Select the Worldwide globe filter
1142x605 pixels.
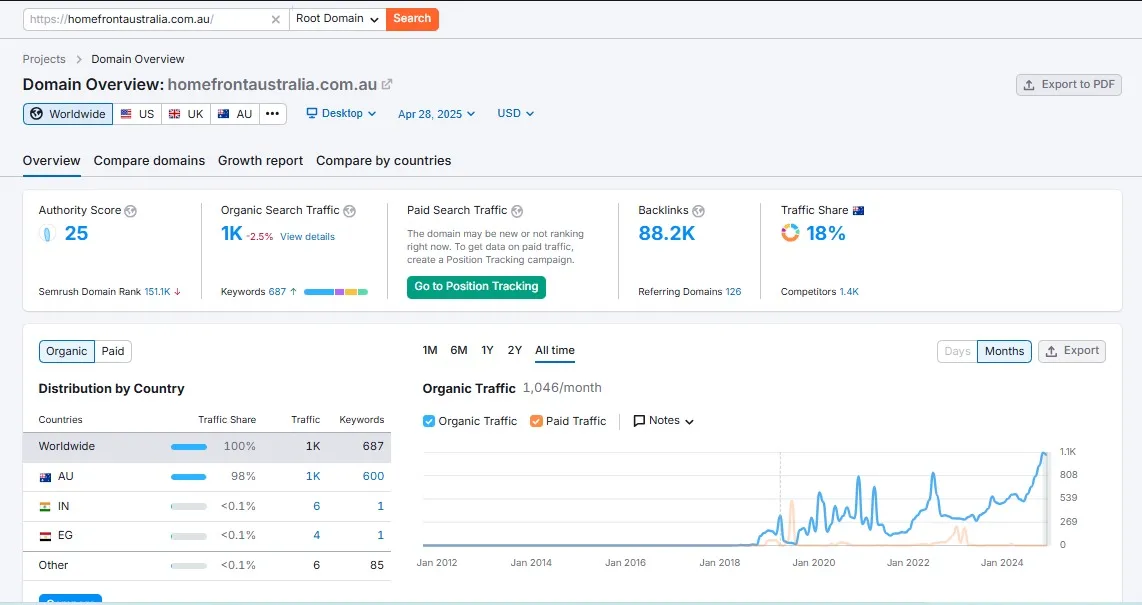tap(68, 114)
